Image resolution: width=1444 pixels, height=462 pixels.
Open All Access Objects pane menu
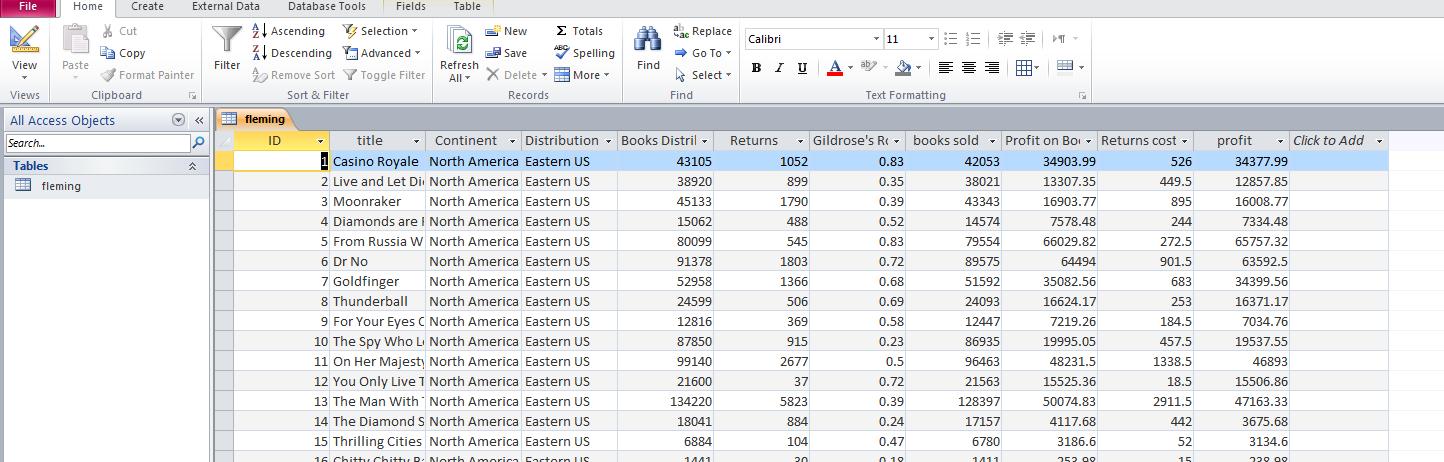point(179,120)
